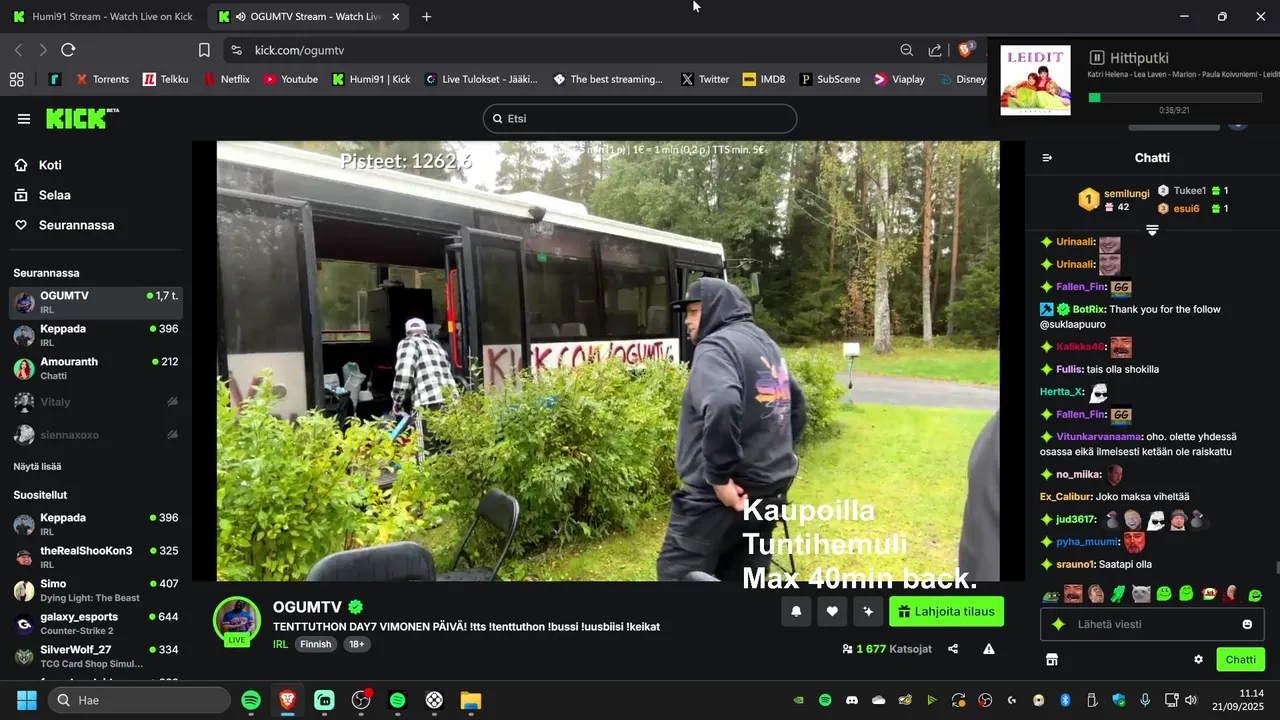Viewport: 1280px width, 720px height.
Task: Open the Simo recommended channel
Action: 96,590
